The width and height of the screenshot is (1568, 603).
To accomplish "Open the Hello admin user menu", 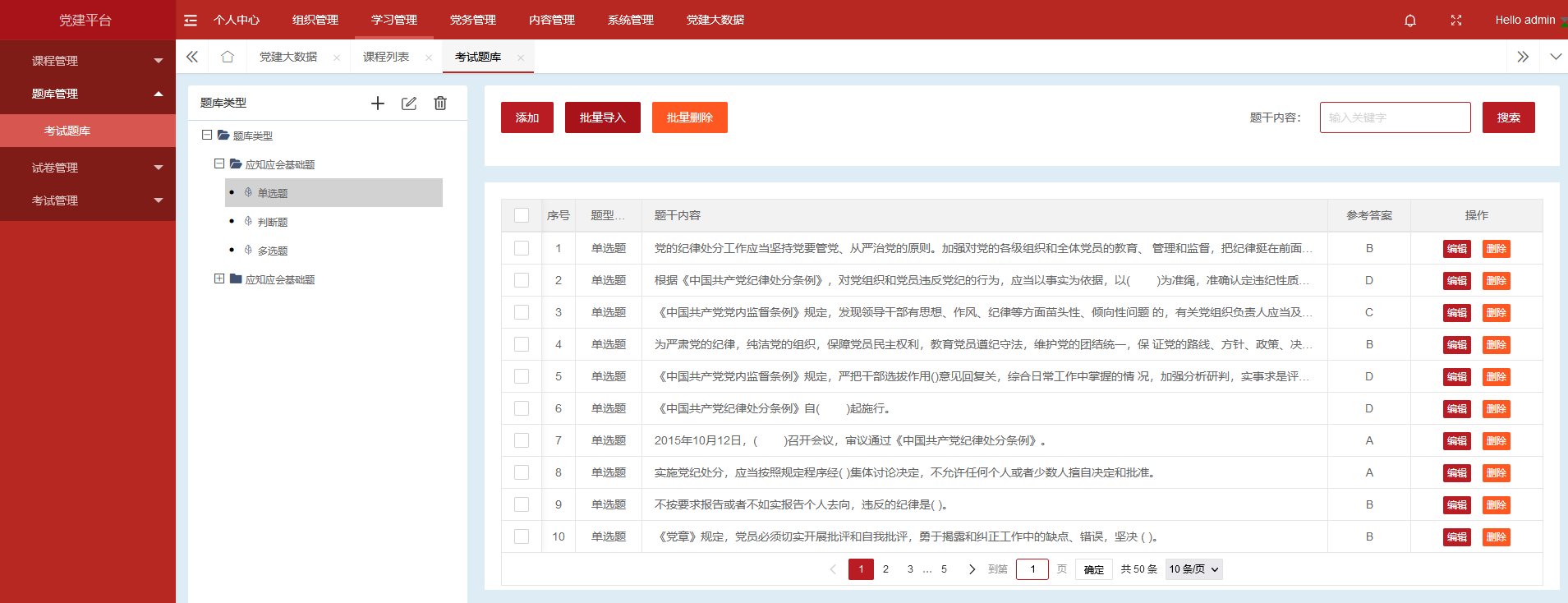I will pos(1525,21).
